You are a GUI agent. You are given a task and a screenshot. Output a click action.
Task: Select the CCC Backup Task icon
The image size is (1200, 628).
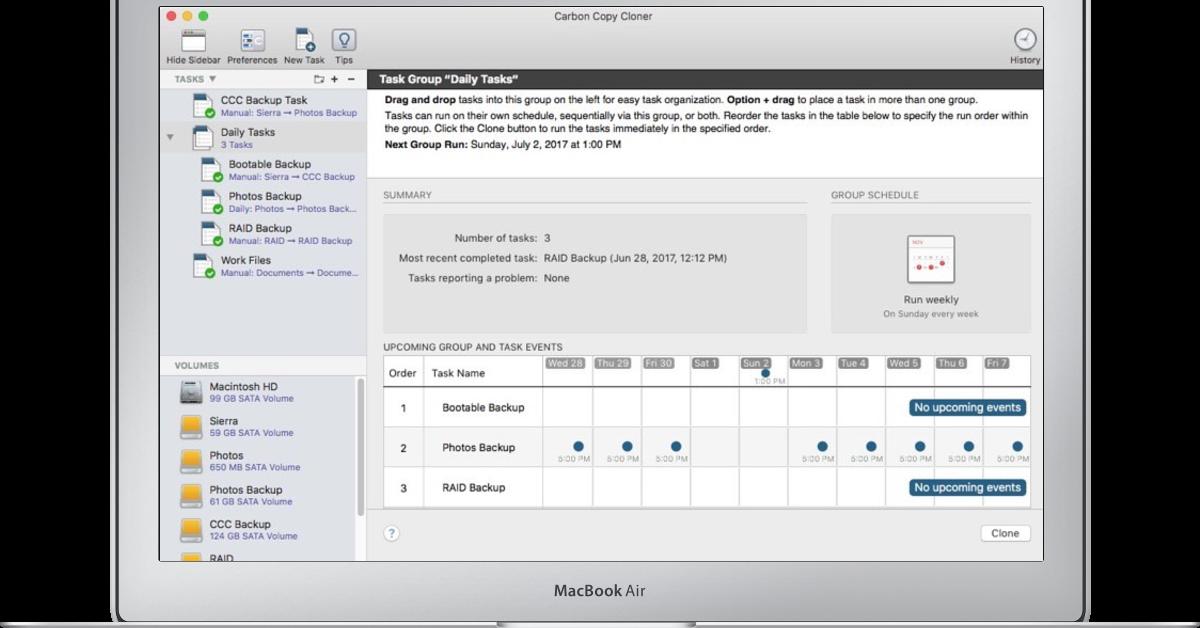pyautogui.click(x=203, y=105)
